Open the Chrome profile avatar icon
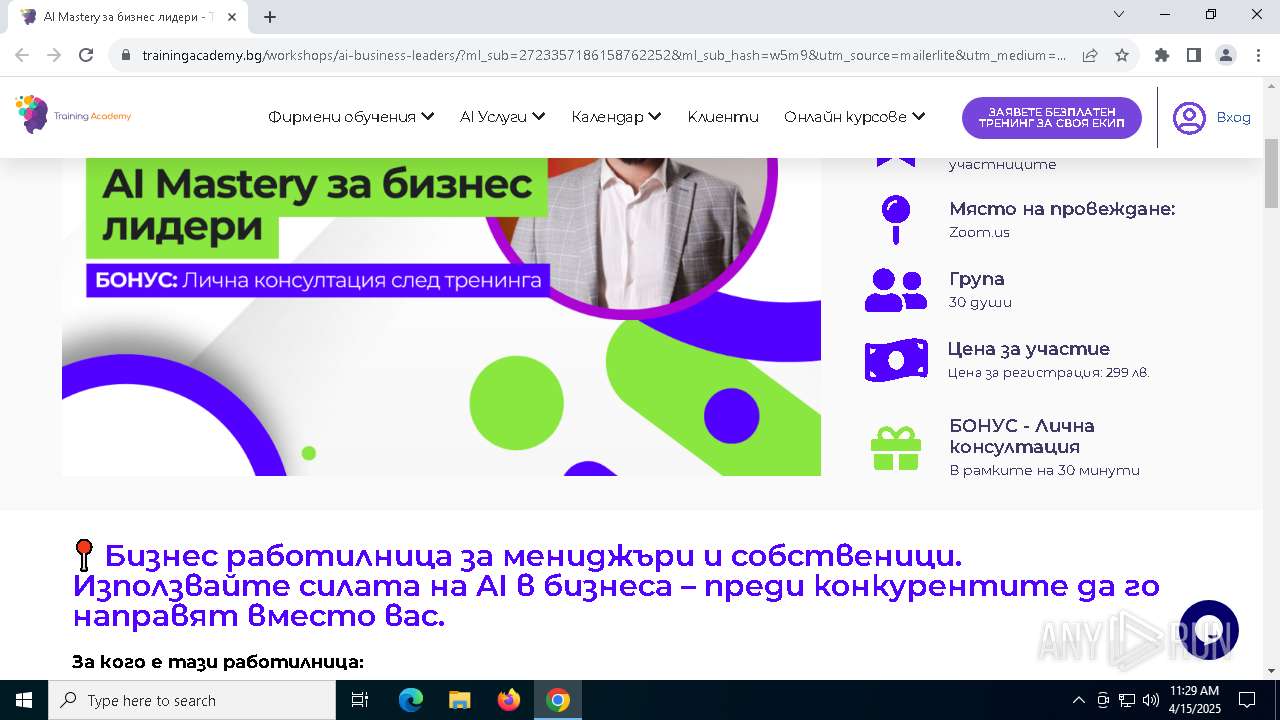The width and height of the screenshot is (1280, 720). (x=1226, y=55)
